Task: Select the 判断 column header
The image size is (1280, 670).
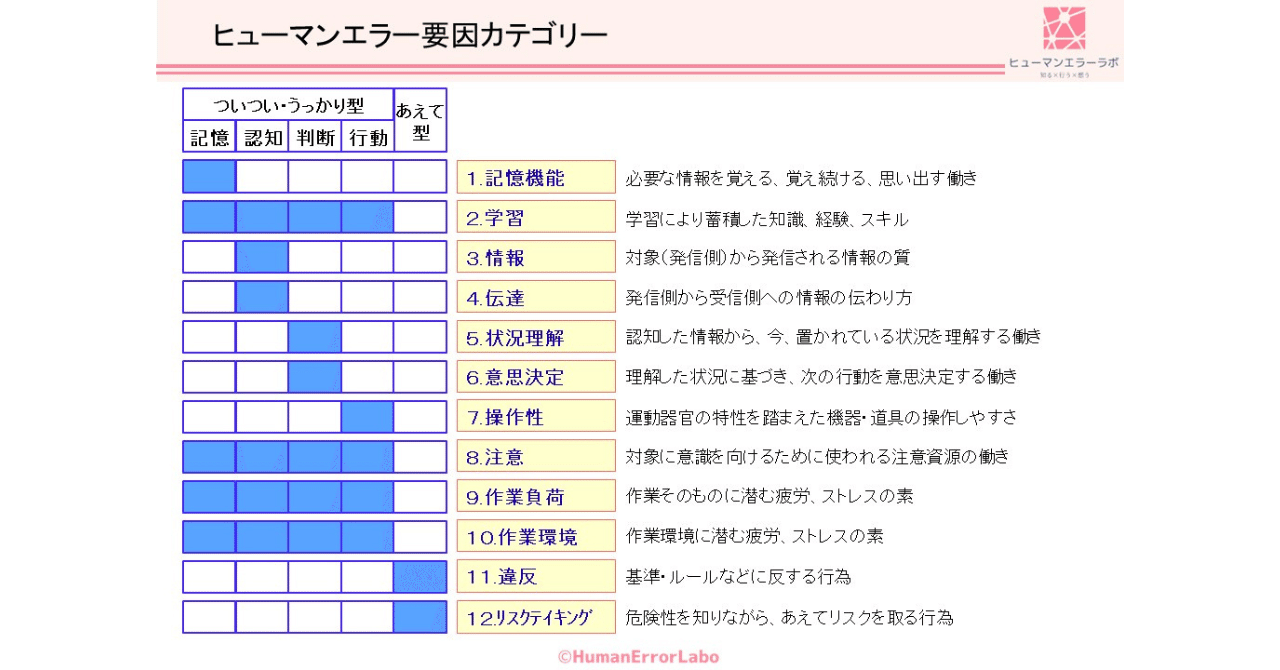Action: 315,137
